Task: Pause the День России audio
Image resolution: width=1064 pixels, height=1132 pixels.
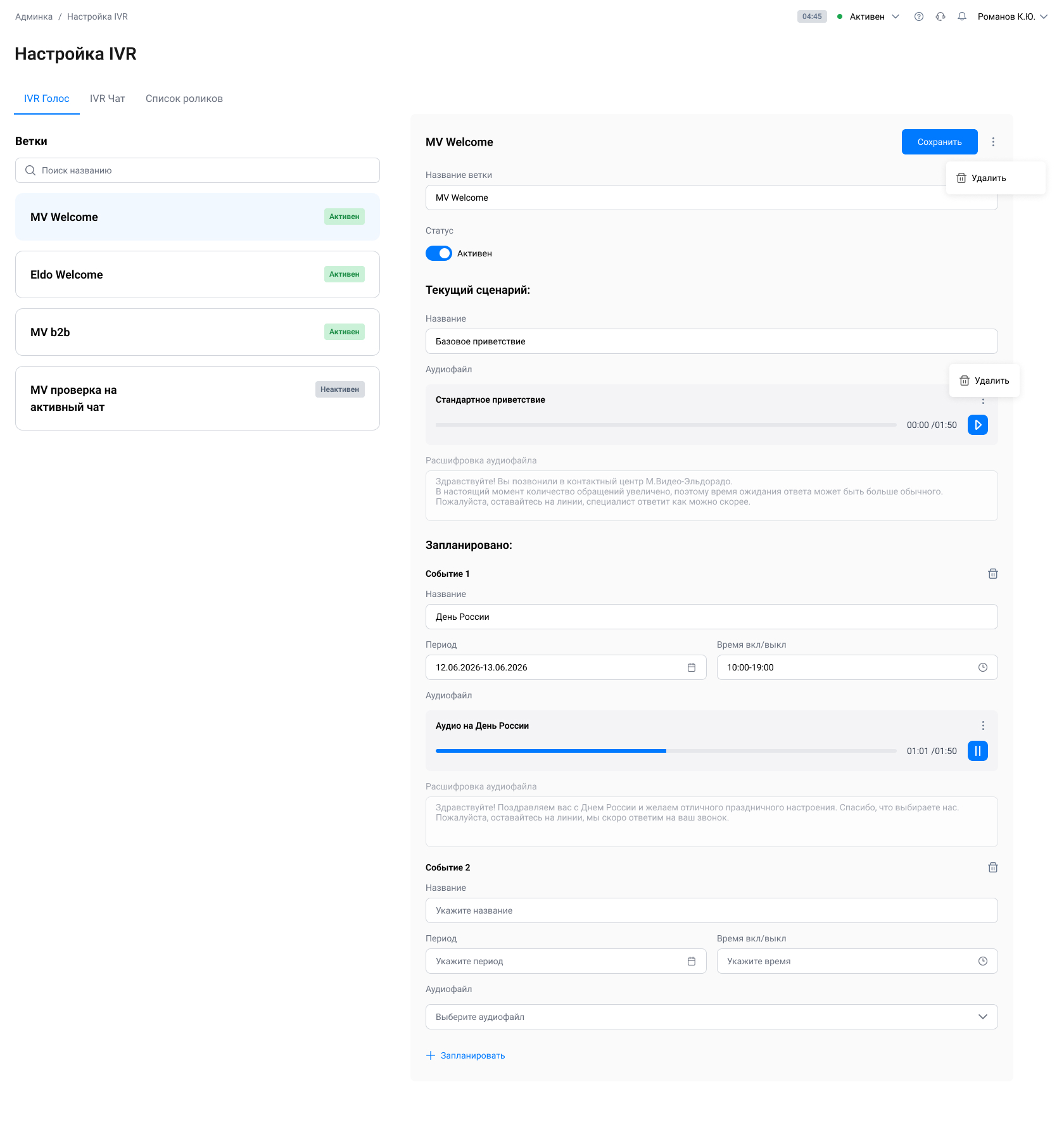Action: [978, 751]
